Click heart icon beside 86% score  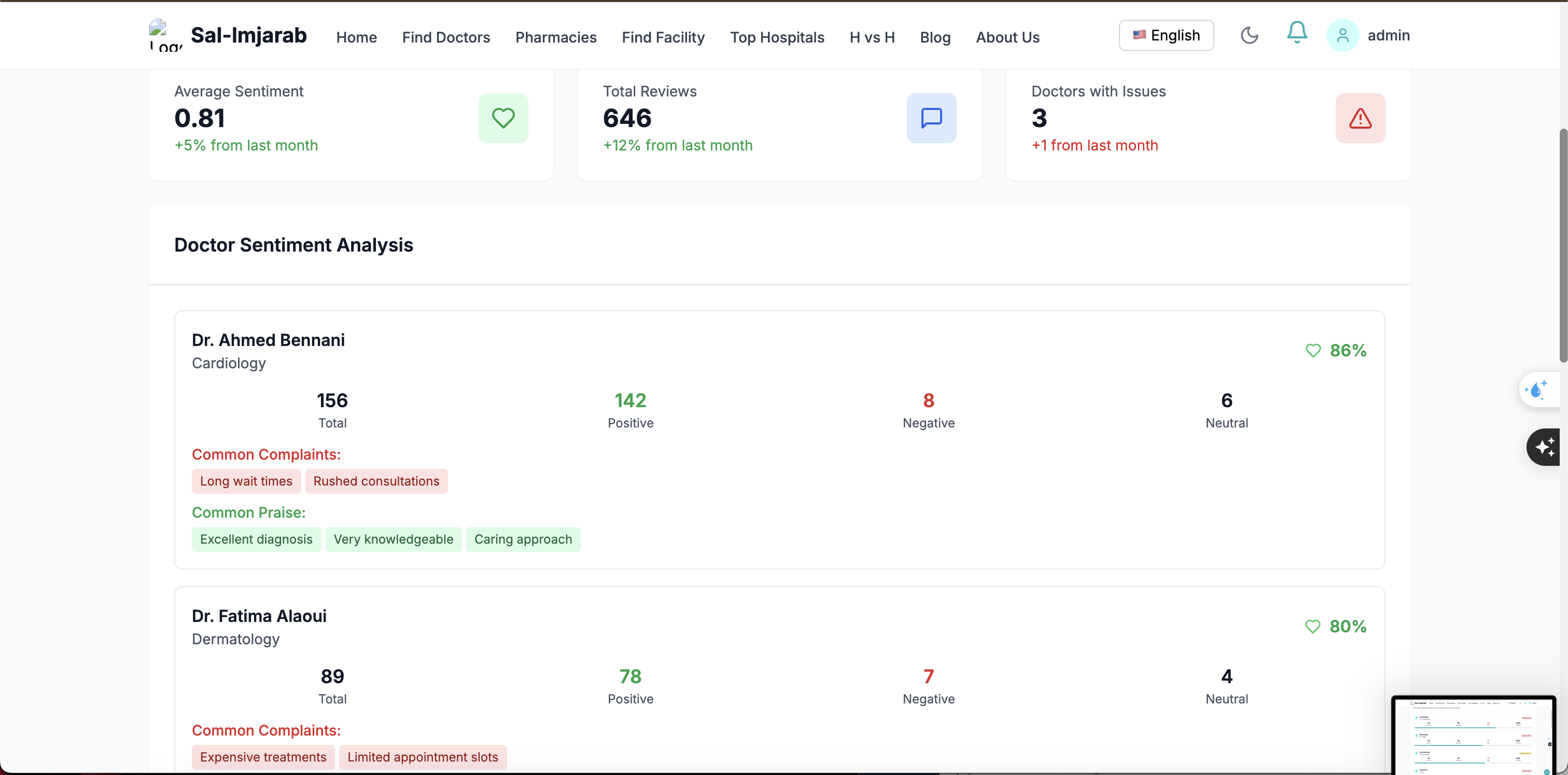point(1313,351)
